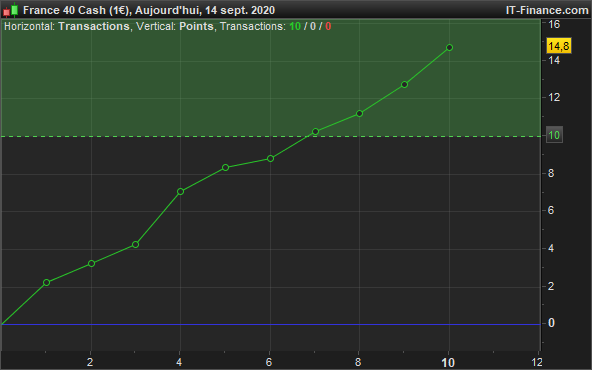Screen dimensions: 592x370
Task: Click the 12 label on the horizontal axis
Action: [537, 362]
